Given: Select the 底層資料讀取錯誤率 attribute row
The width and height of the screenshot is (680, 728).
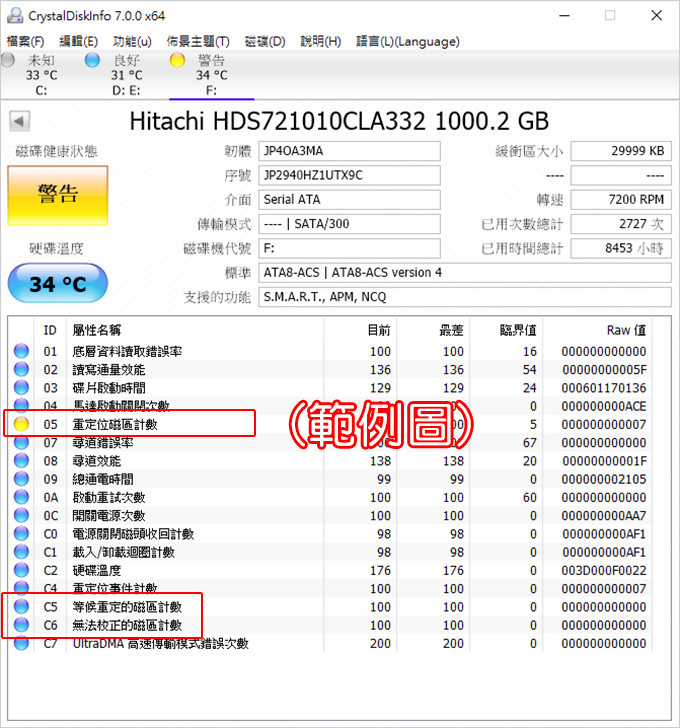Looking at the screenshot, I should coord(330,351).
